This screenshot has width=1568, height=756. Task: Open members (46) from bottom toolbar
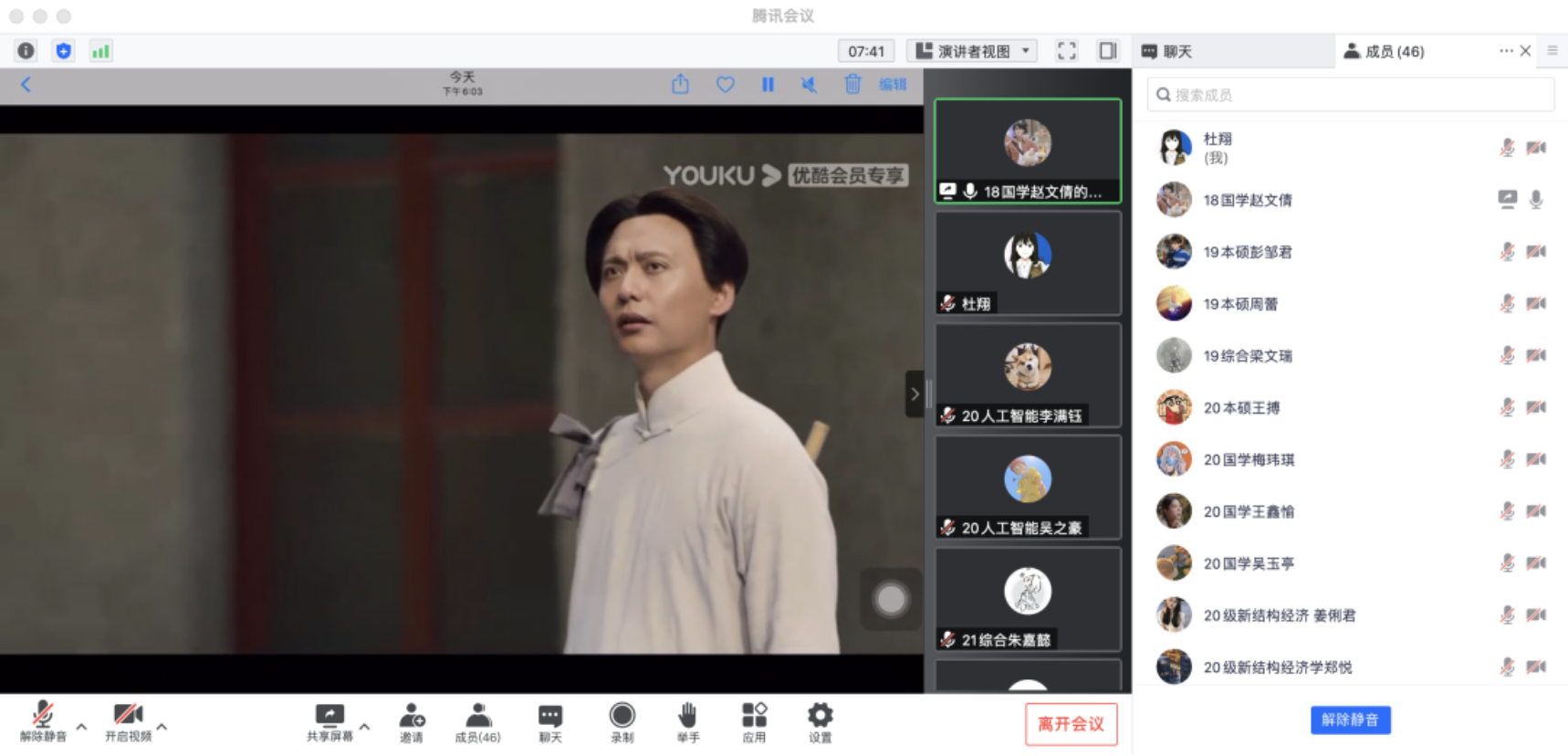tap(478, 722)
